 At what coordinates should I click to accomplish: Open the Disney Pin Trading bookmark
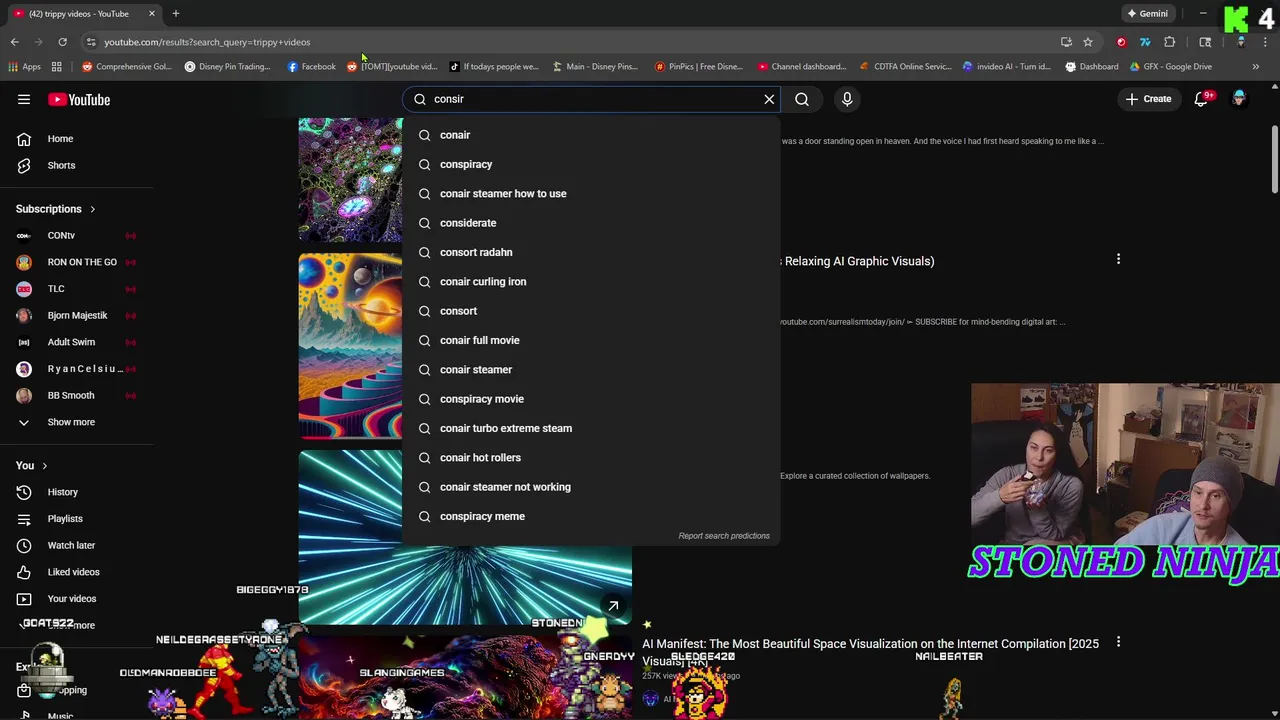(227, 67)
